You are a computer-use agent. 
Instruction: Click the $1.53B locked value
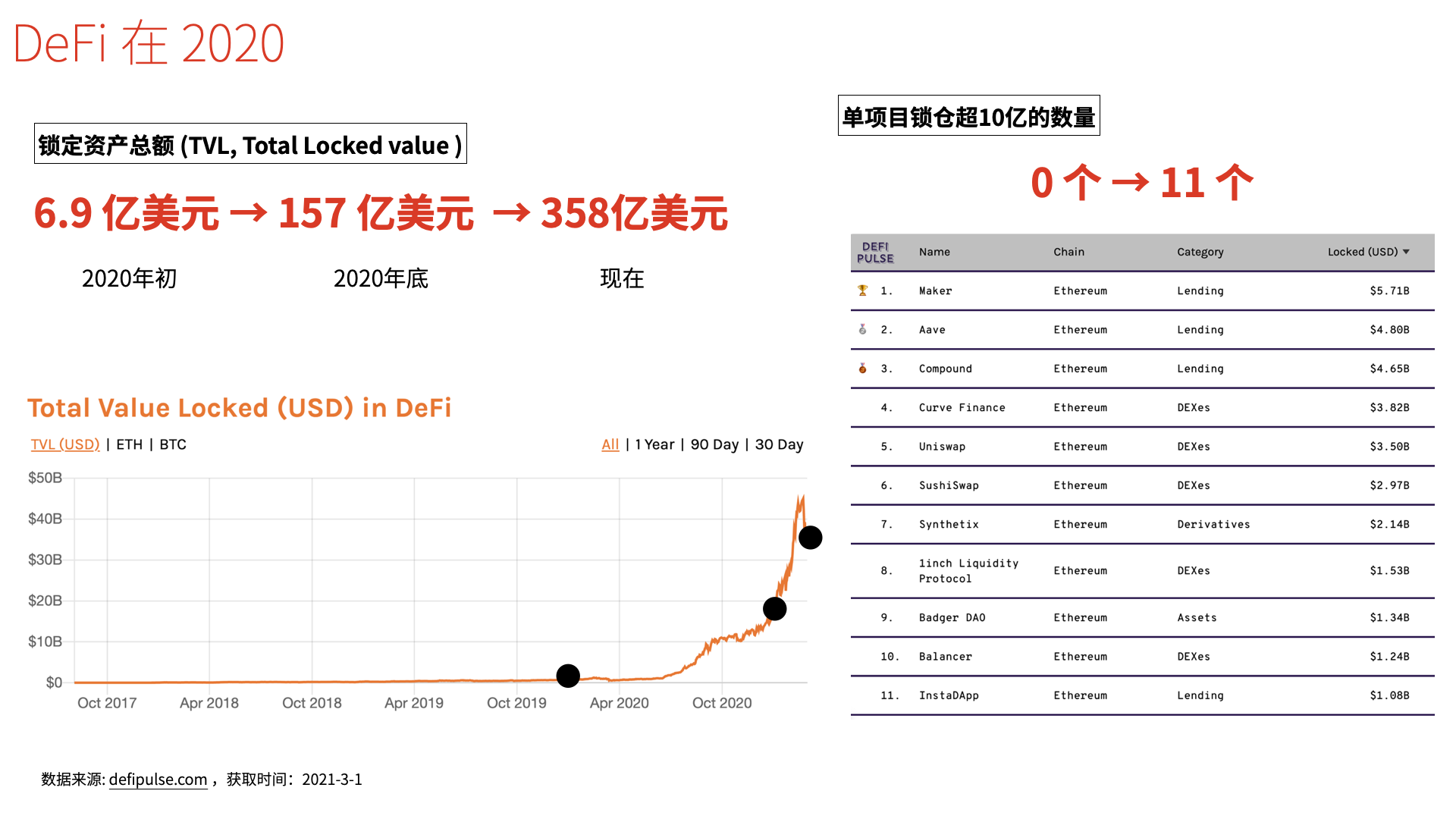click(1389, 570)
